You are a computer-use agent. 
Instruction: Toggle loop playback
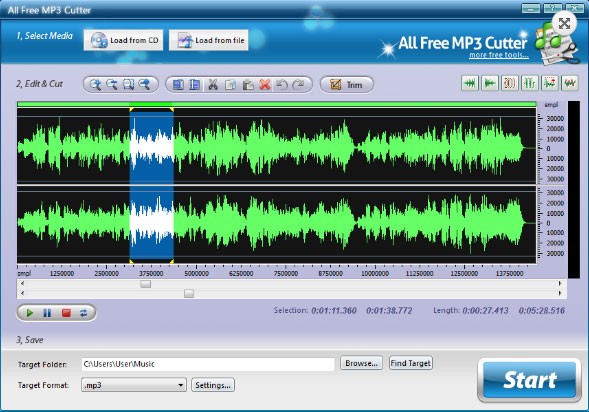point(83,313)
